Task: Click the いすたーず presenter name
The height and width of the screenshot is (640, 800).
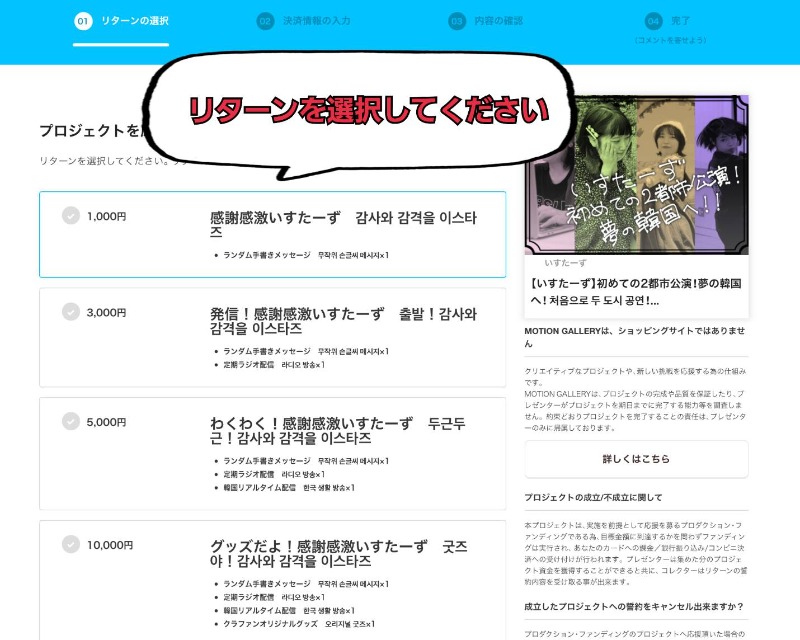Action: point(565,263)
